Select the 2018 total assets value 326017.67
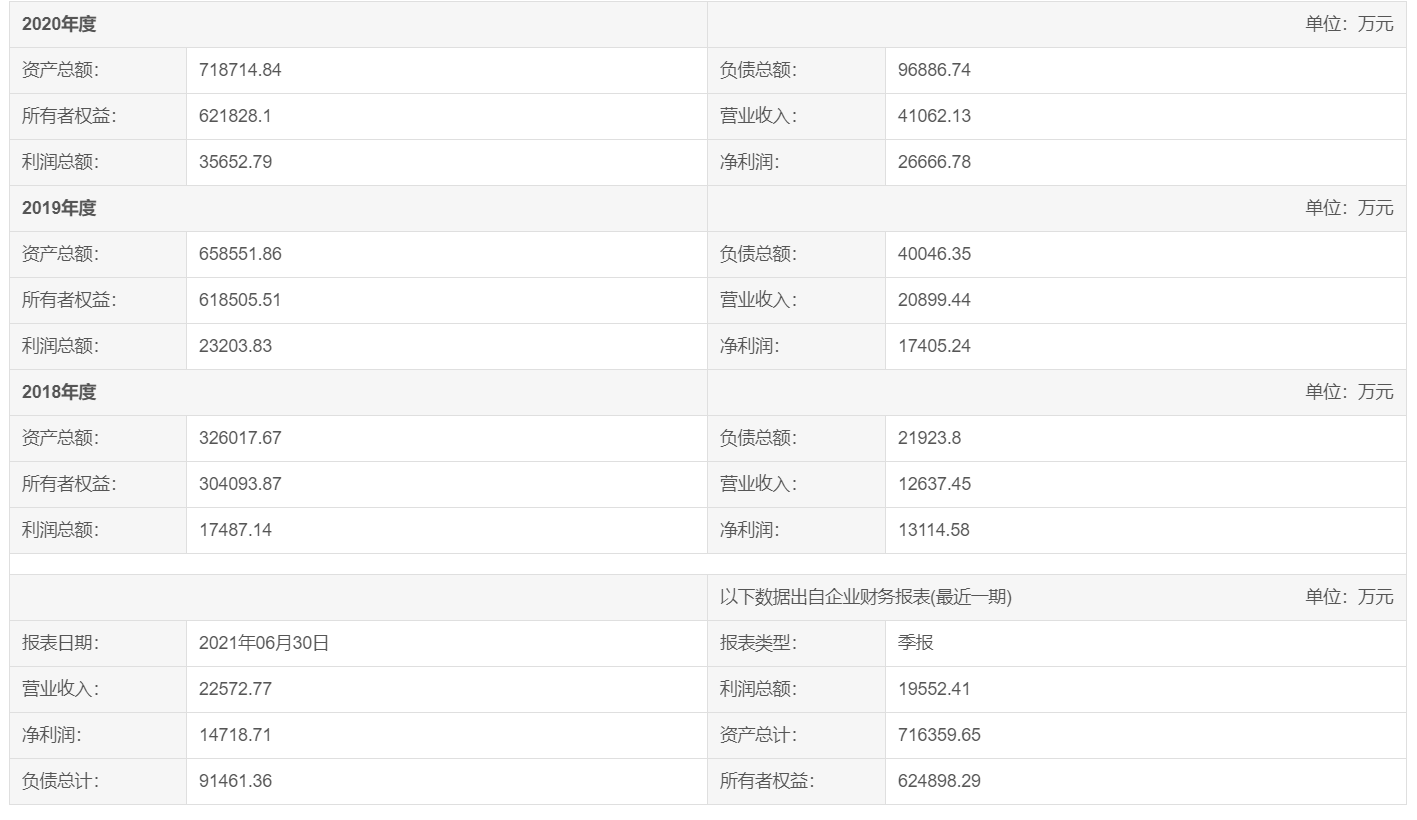Image resolution: width=1417 pixels, height=820 pixels. (240, 439)
